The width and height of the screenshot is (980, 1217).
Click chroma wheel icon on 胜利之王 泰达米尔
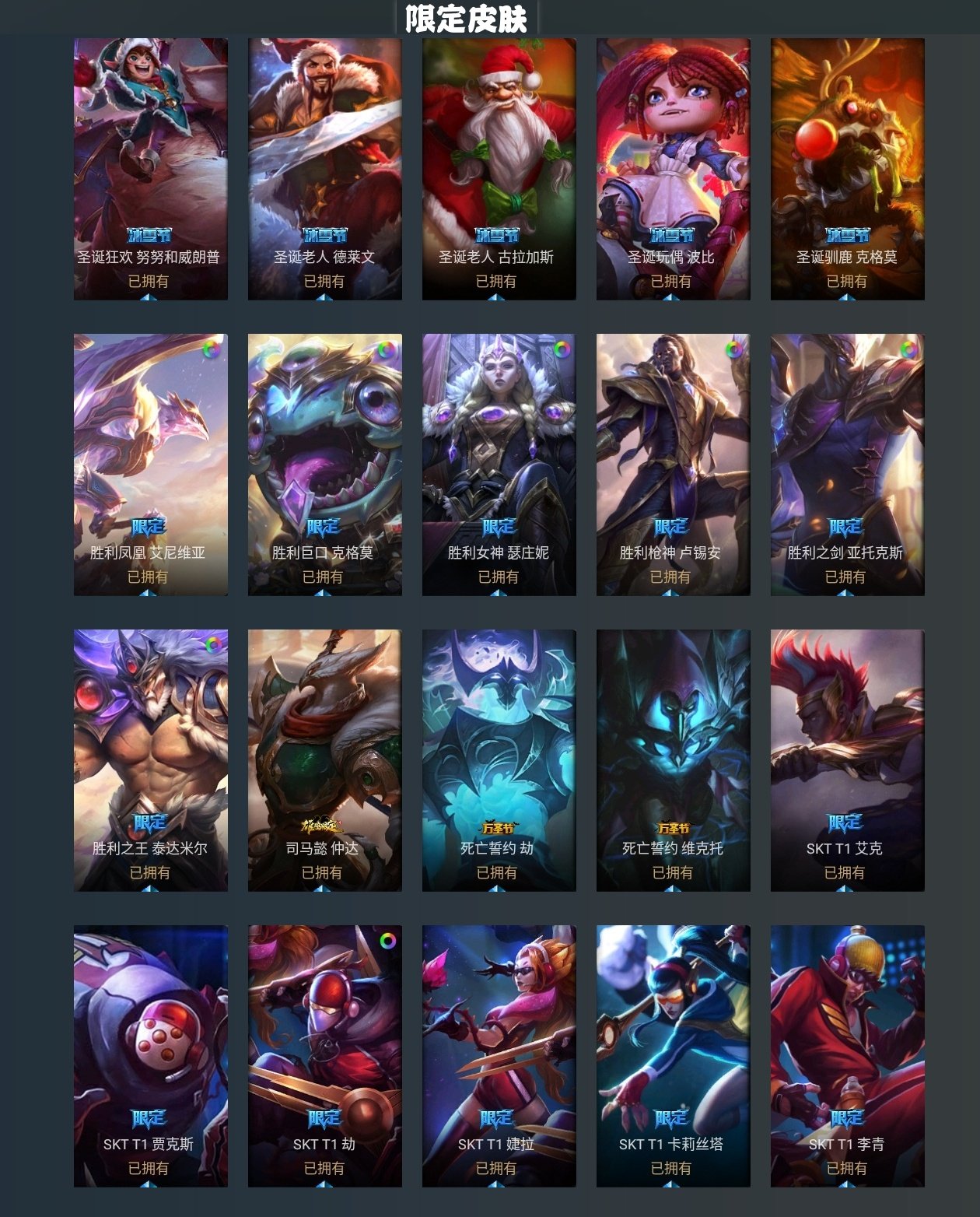coord(212,644)
